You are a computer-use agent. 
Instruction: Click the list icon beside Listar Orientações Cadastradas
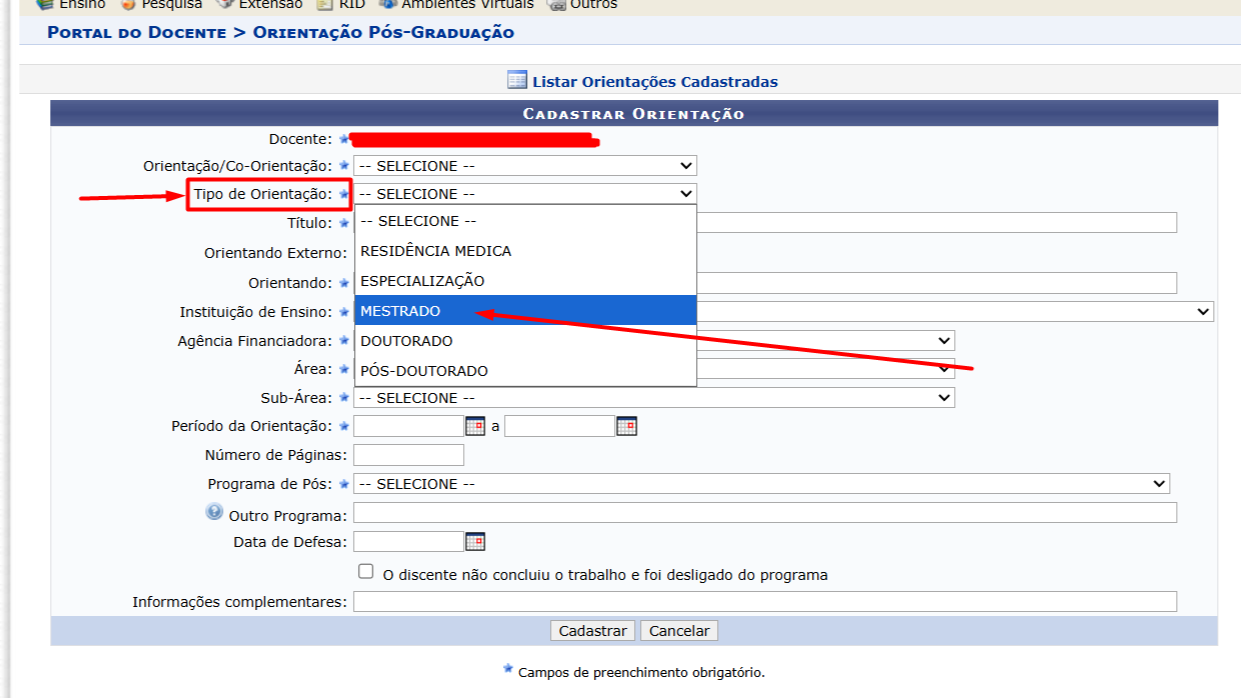pos(517,81)
